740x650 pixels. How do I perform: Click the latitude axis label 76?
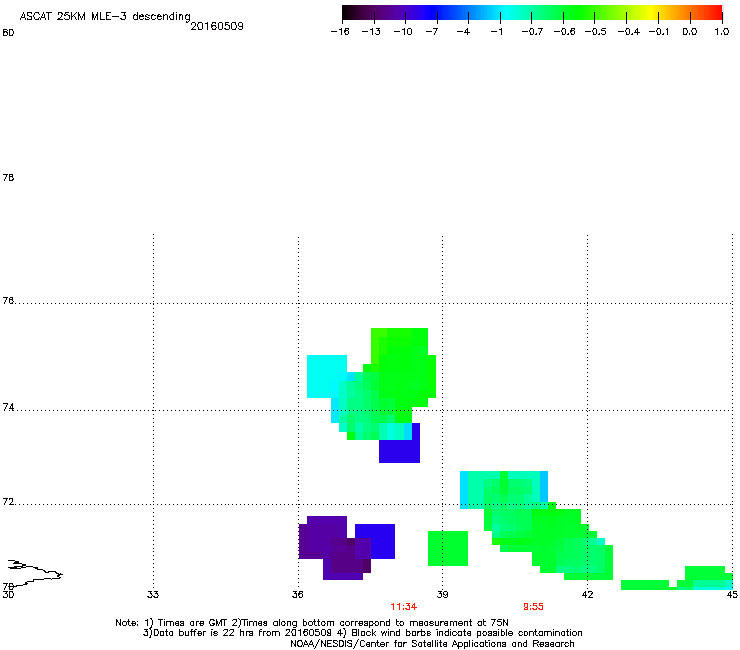8,301
